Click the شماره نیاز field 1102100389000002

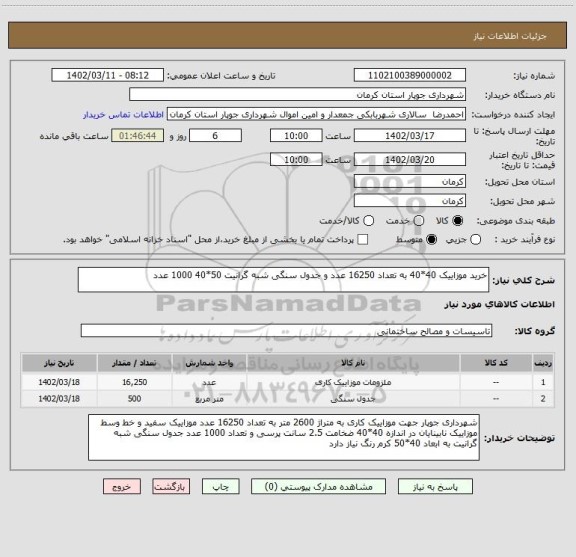point(410,75)
